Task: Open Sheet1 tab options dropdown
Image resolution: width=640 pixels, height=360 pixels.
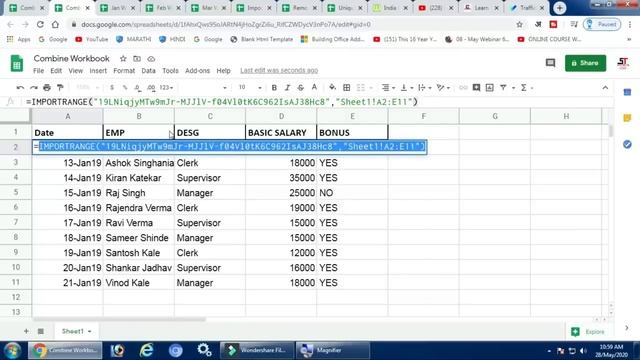Action: pyautogui.click(x=89, y=331)
